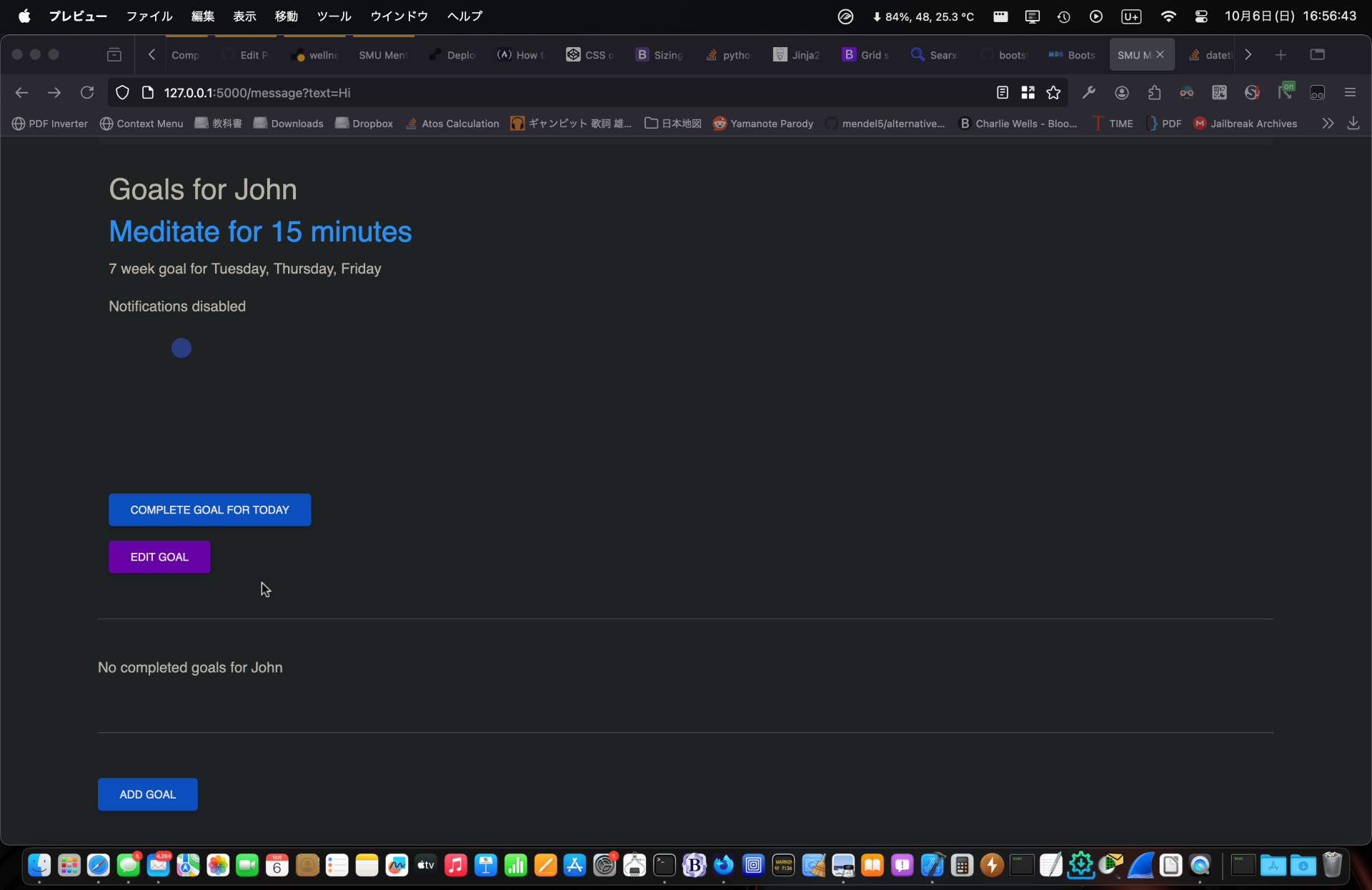Switch to the Jinja2 tab
Screen dimensions: 1372x890
tap(797, 55)
